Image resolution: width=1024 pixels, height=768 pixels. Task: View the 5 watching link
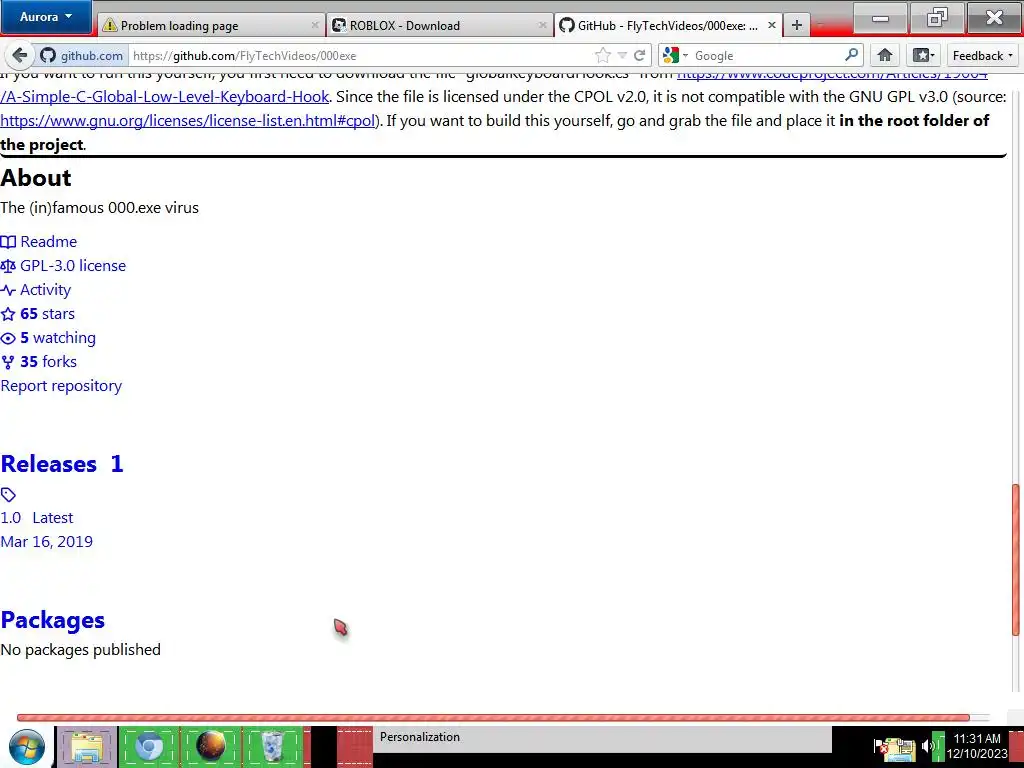click(57, 338)
